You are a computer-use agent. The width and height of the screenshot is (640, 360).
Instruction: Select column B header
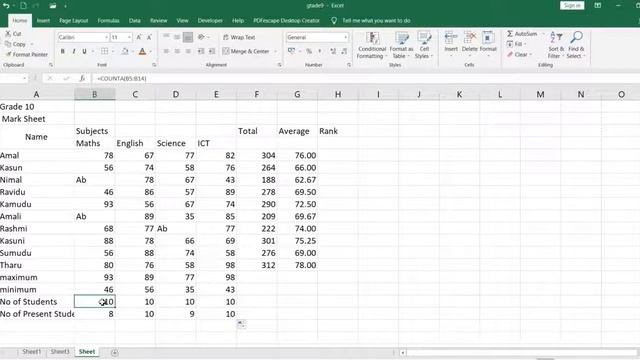point(95,94)
